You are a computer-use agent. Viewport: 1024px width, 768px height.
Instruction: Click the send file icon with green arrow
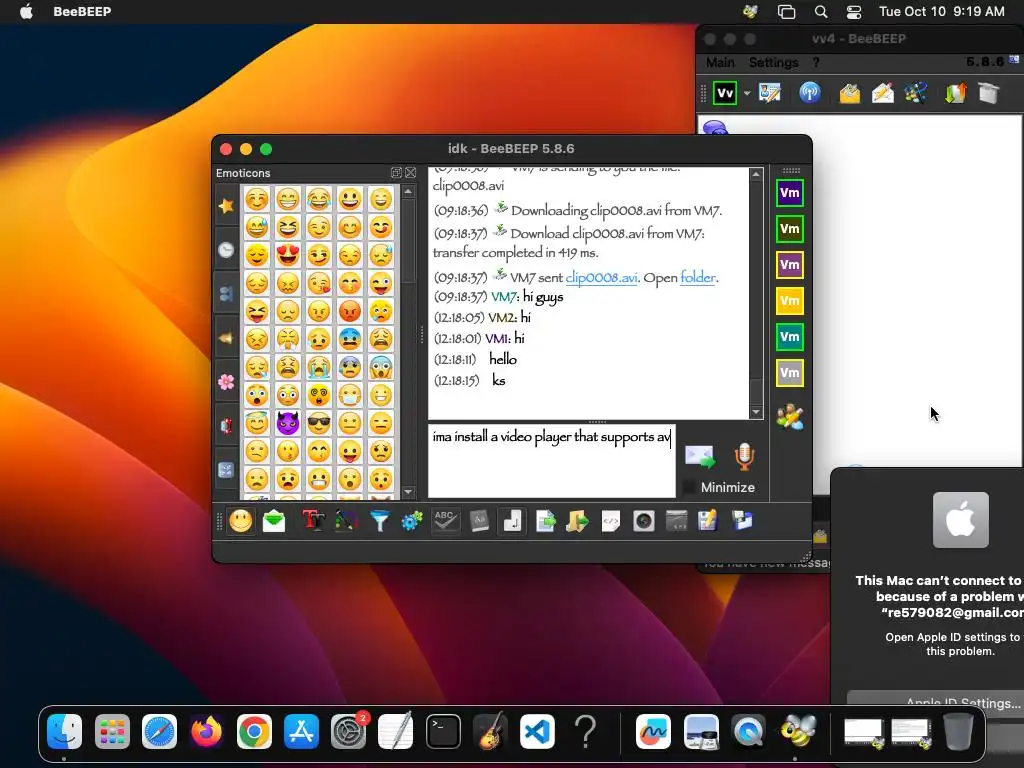point(545,521)
